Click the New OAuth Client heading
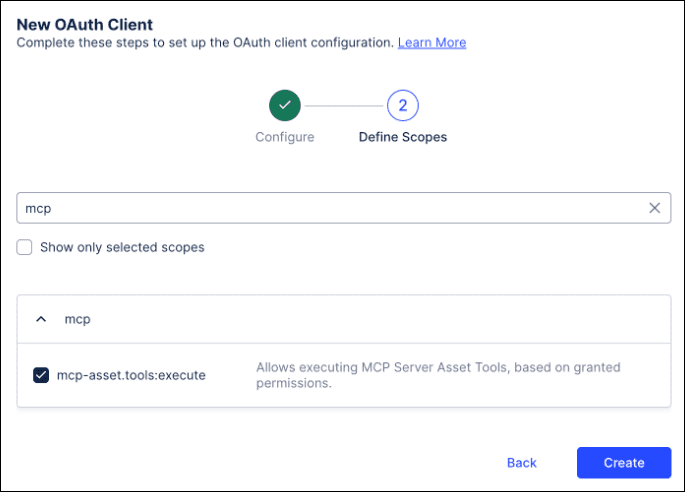This screenshot has width=685, height=492. (x=86, y=22)
